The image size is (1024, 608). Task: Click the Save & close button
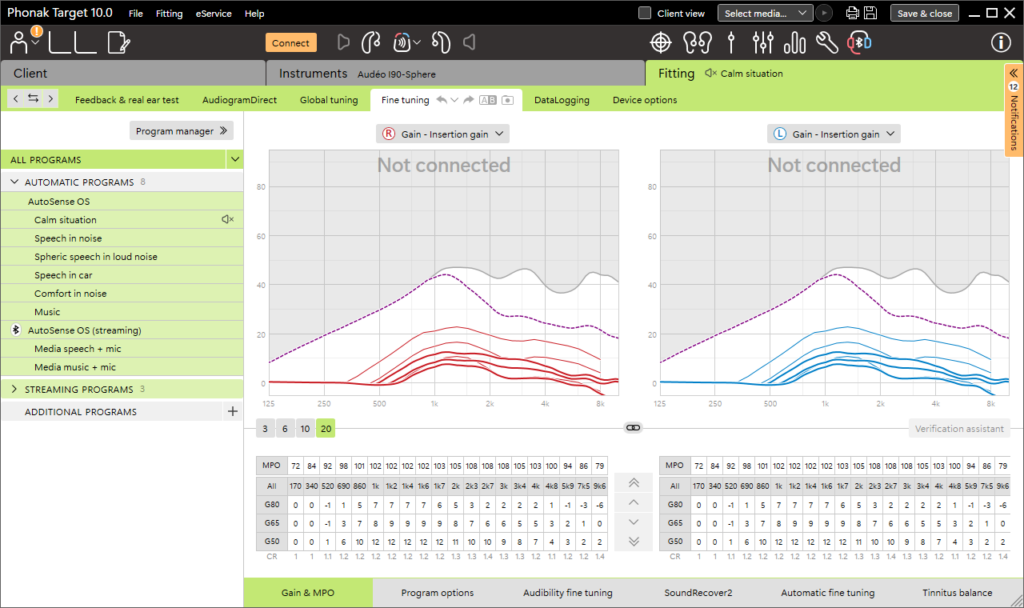coord(924,13)
